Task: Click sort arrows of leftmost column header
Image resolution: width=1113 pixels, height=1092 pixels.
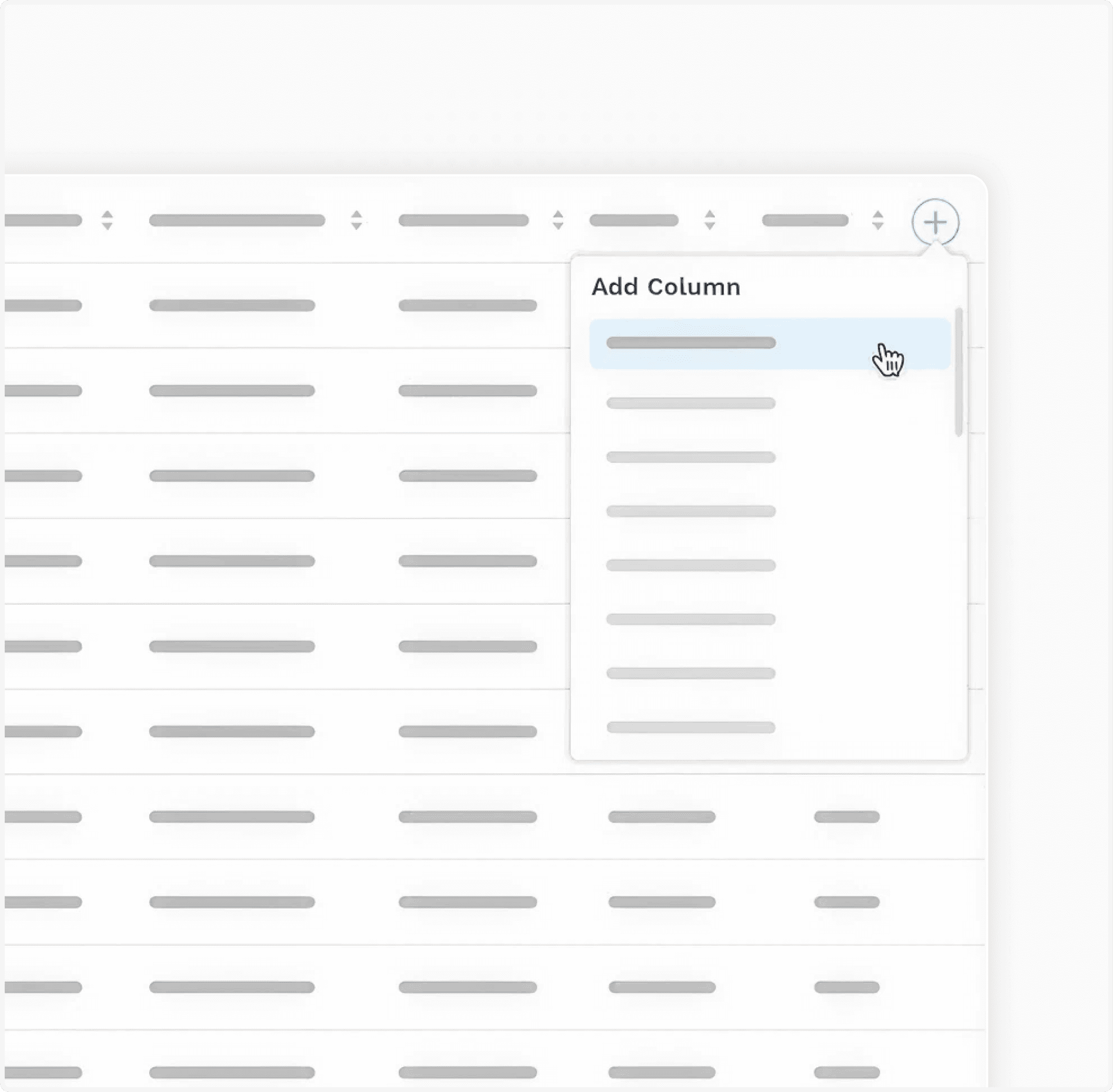Action: tap(107, 219)
